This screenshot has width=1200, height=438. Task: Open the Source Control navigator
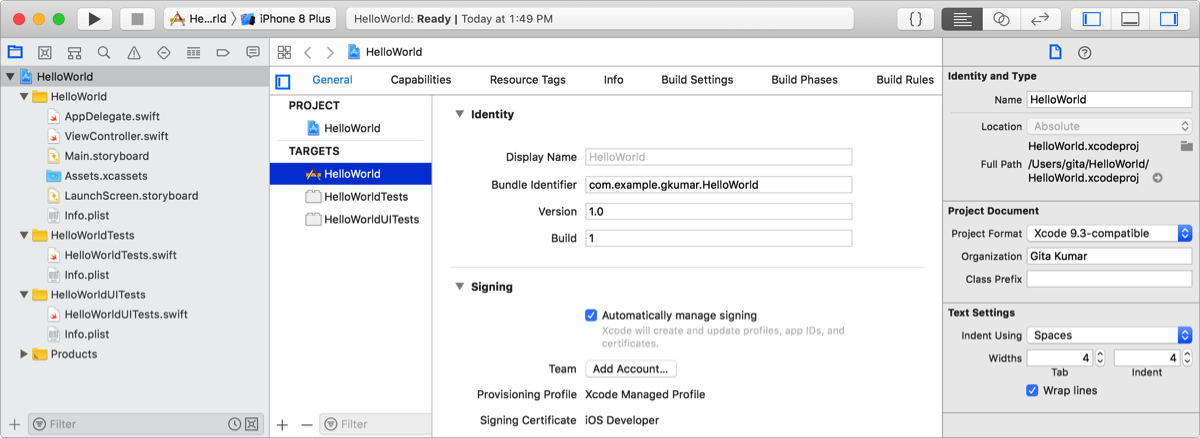click(44, 53)
